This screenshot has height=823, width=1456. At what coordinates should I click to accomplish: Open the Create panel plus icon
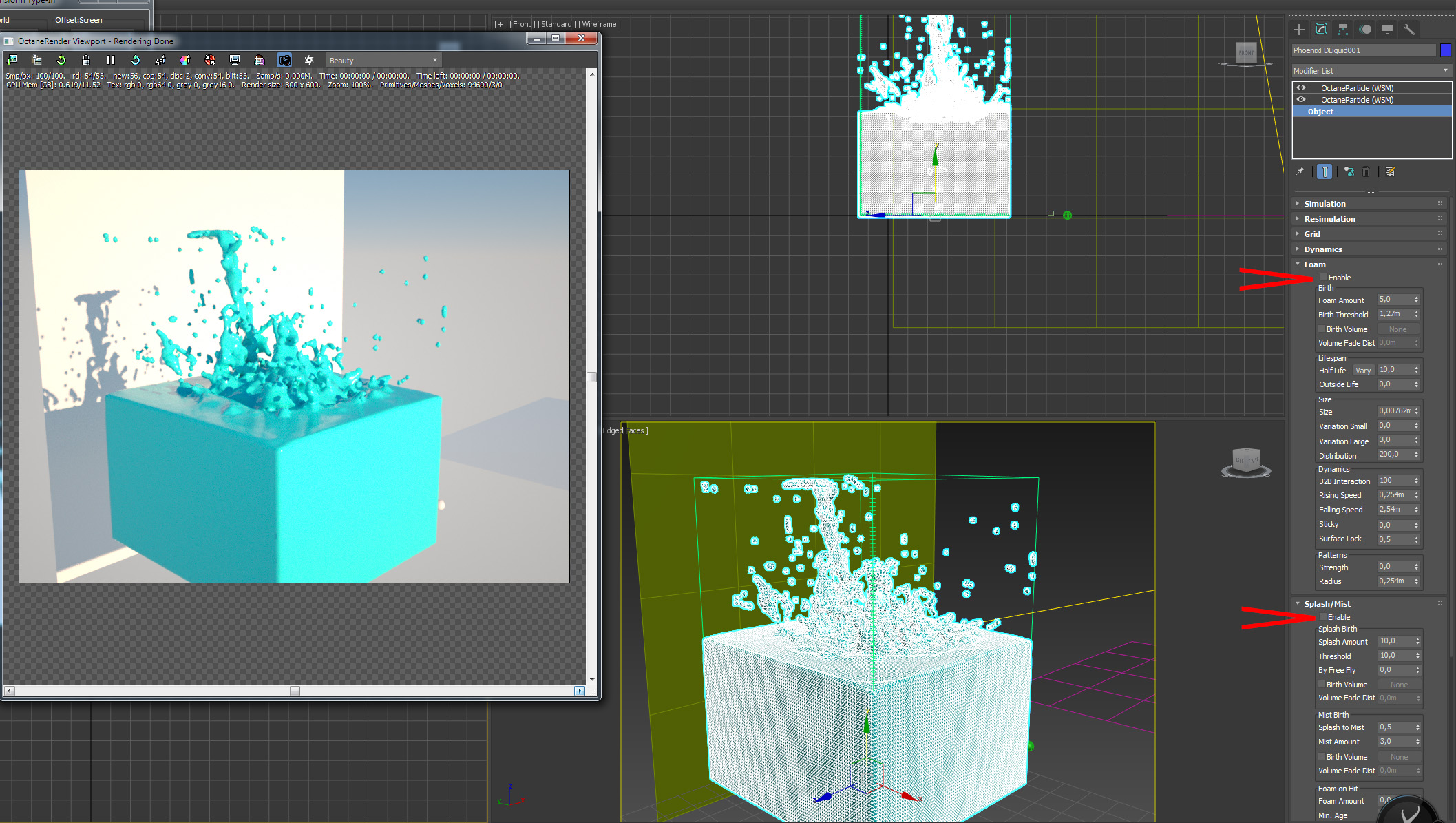[1299, 30]
